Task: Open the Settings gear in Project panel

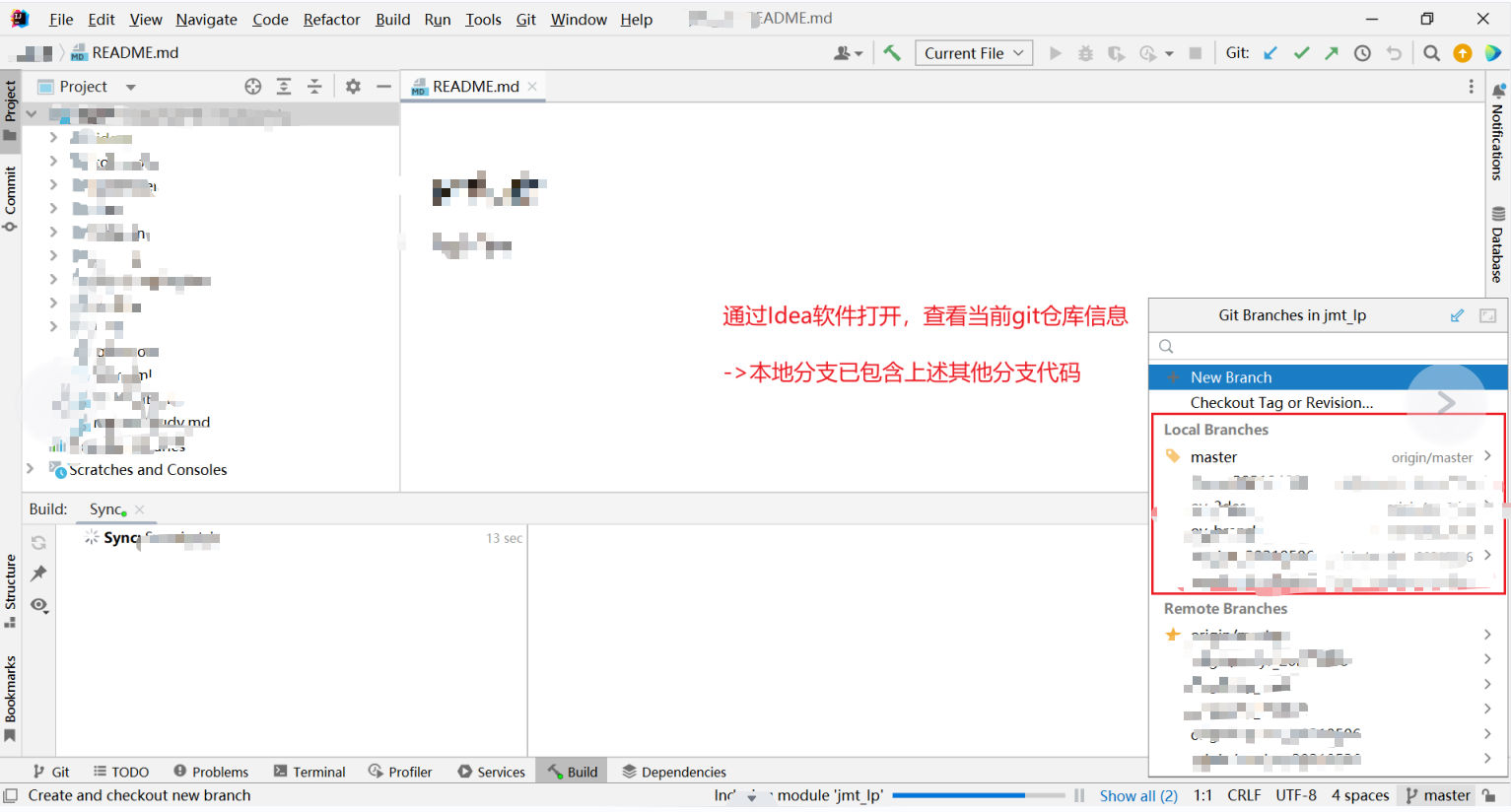Action: (352, 86)
